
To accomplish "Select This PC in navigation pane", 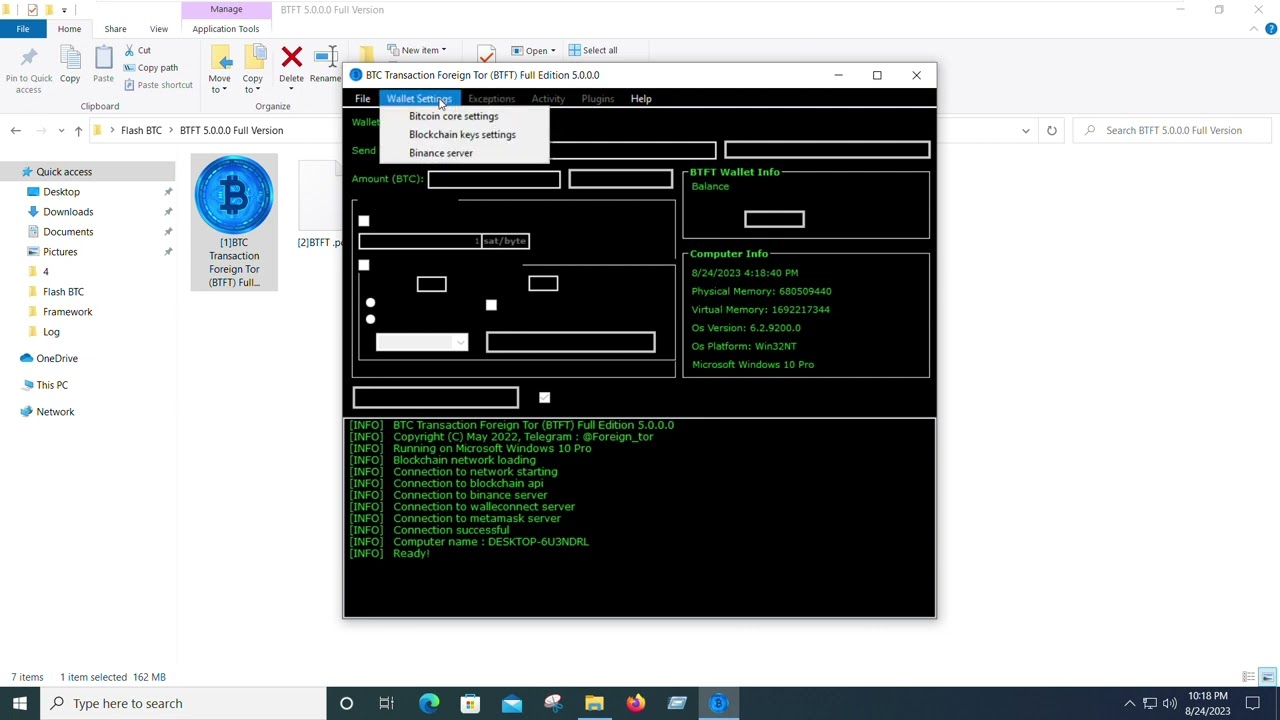I will (52, 385).
